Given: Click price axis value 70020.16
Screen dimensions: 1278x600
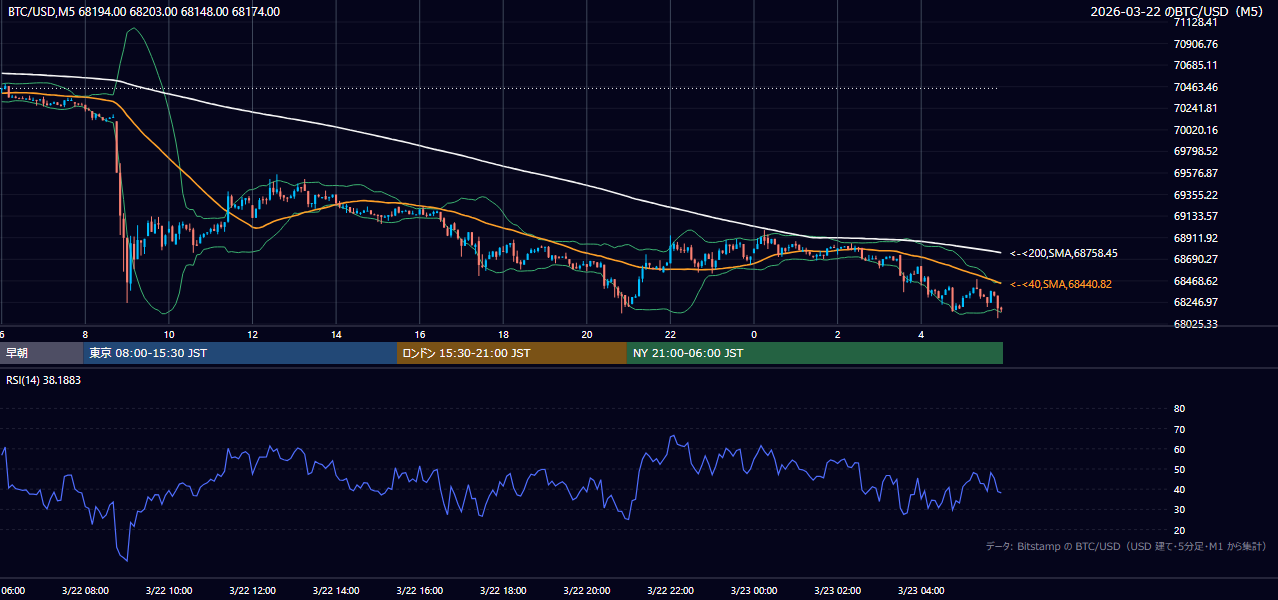Looking at the screenshot, I should tap(1196, 130).
